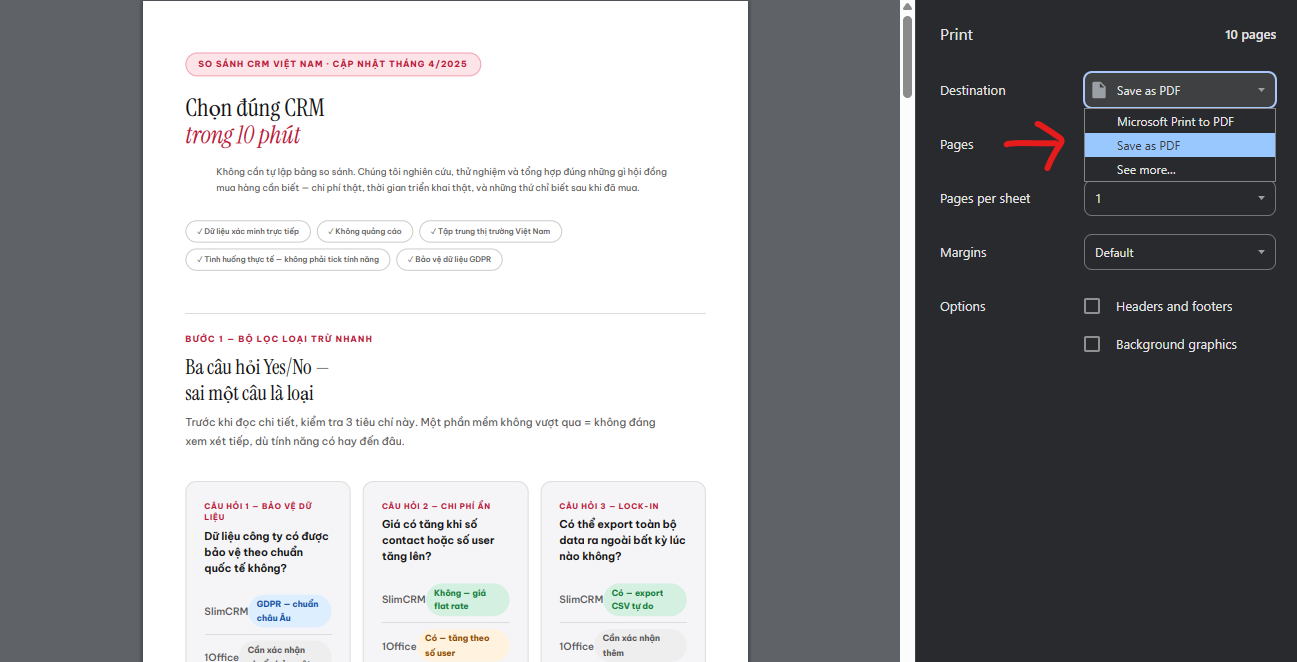The image size is (1297, 662).
Task: Click the "Pages per sheet" label
Action: pyautogui.click(x=985, y=198)
